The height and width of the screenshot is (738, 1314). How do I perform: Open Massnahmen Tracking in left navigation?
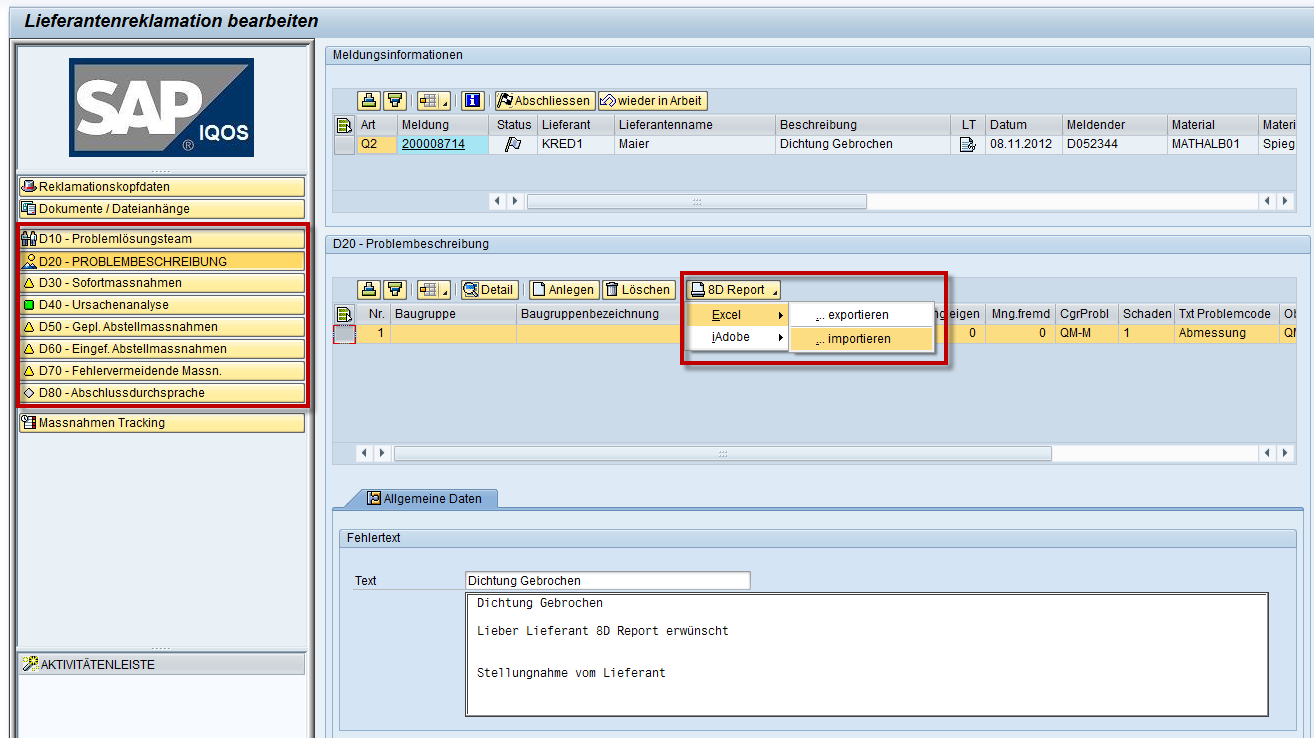tap(161, 423)
